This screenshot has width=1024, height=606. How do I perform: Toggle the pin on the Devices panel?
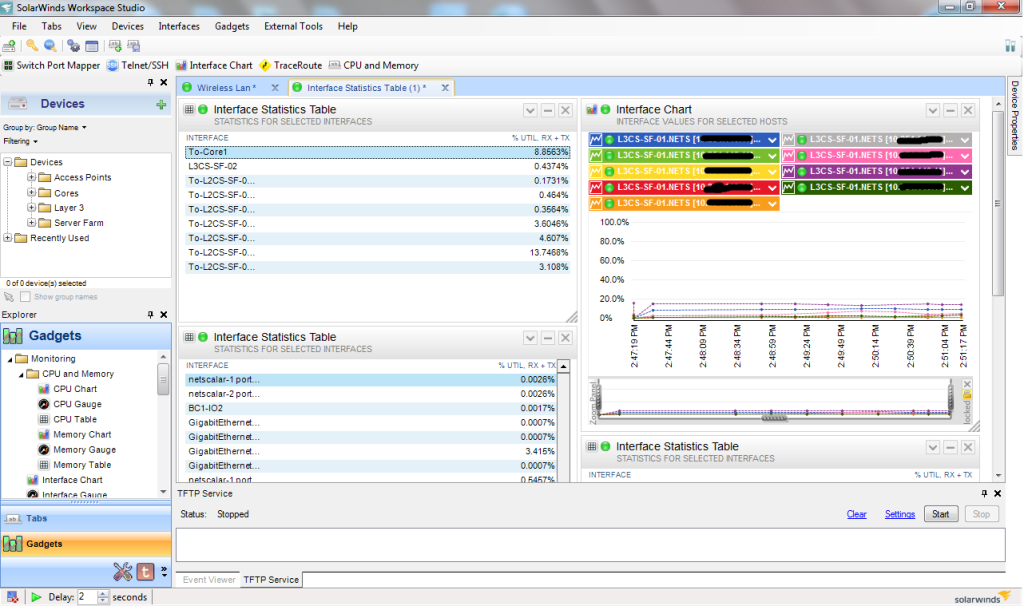(x=150, y=82)
